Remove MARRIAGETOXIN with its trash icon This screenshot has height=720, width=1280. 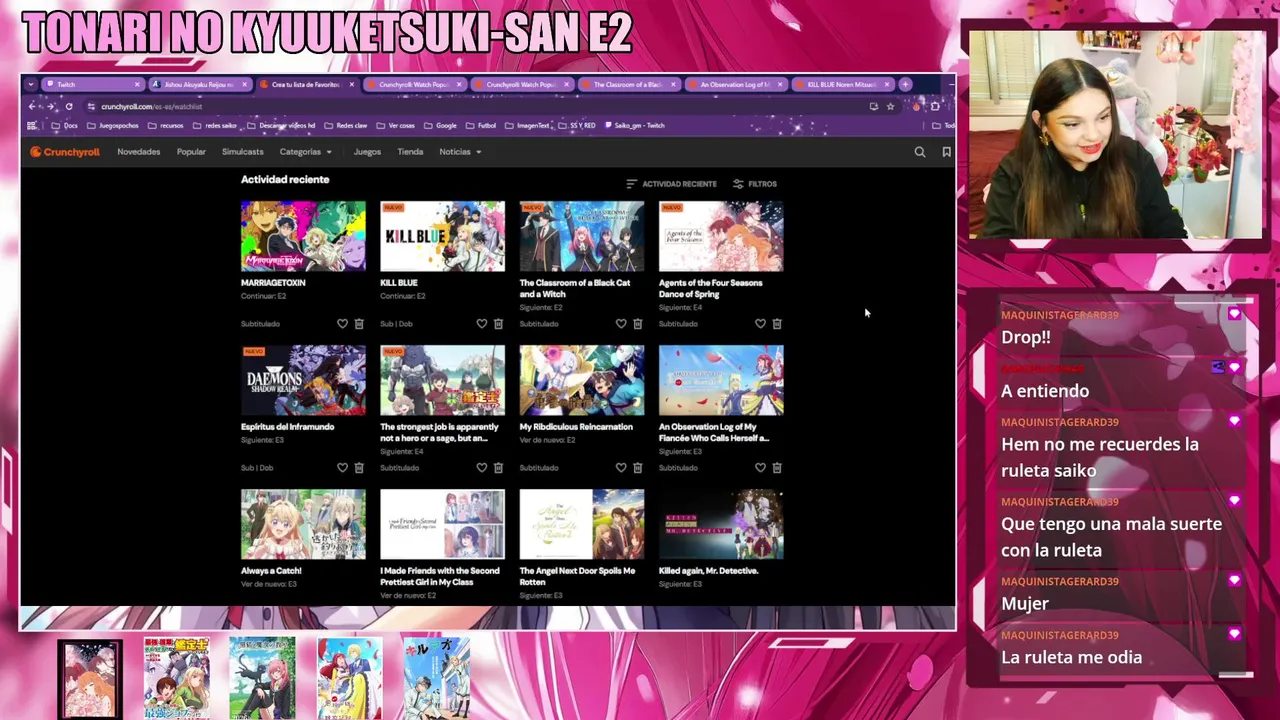[359, 324]
